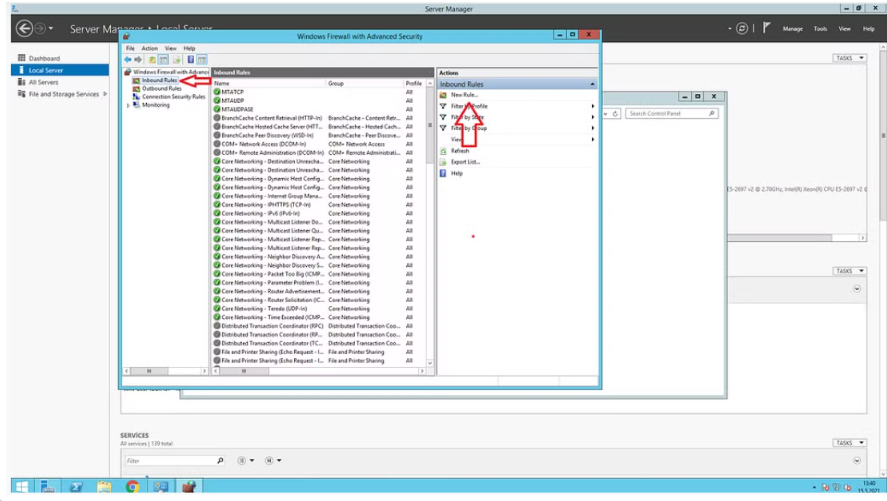This screenshot has width=887, height=501.
Task: Click the Refresh icon in Actions pane
Action: pyautogui.click(x=444, y=151)
